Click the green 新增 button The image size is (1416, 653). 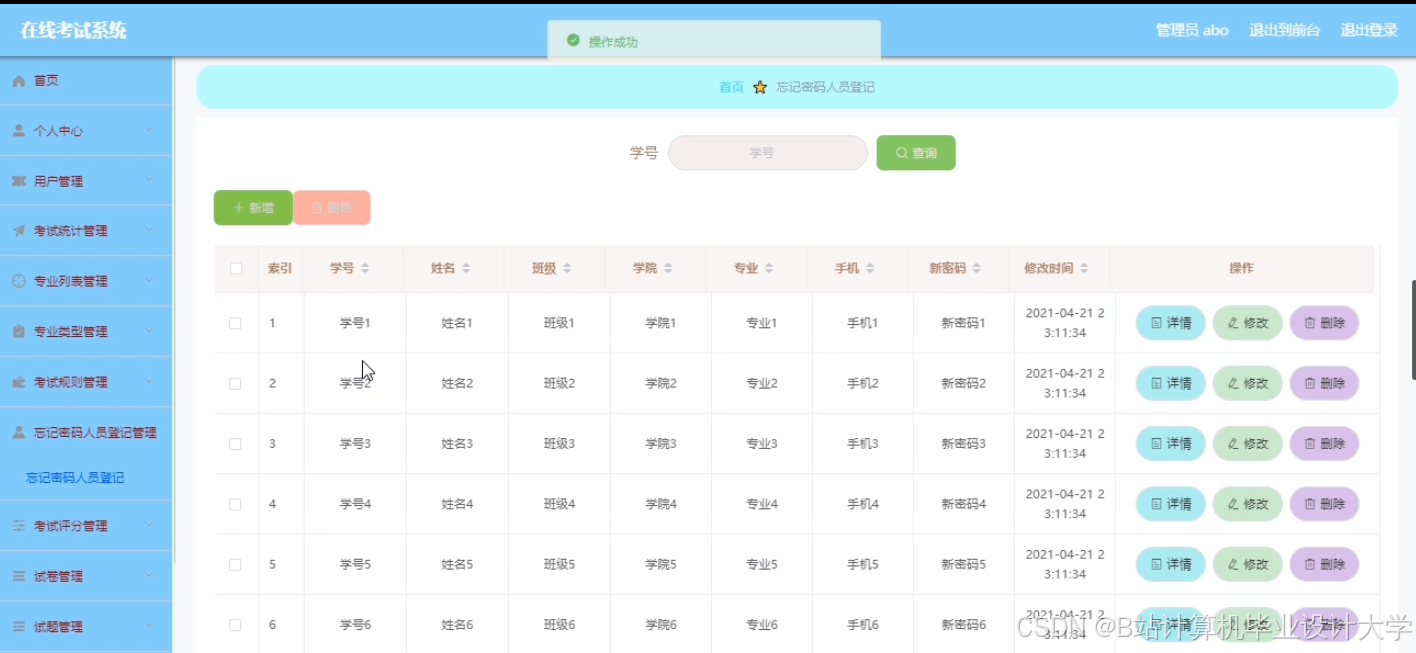pyautogui.click(x=253, y=208)
